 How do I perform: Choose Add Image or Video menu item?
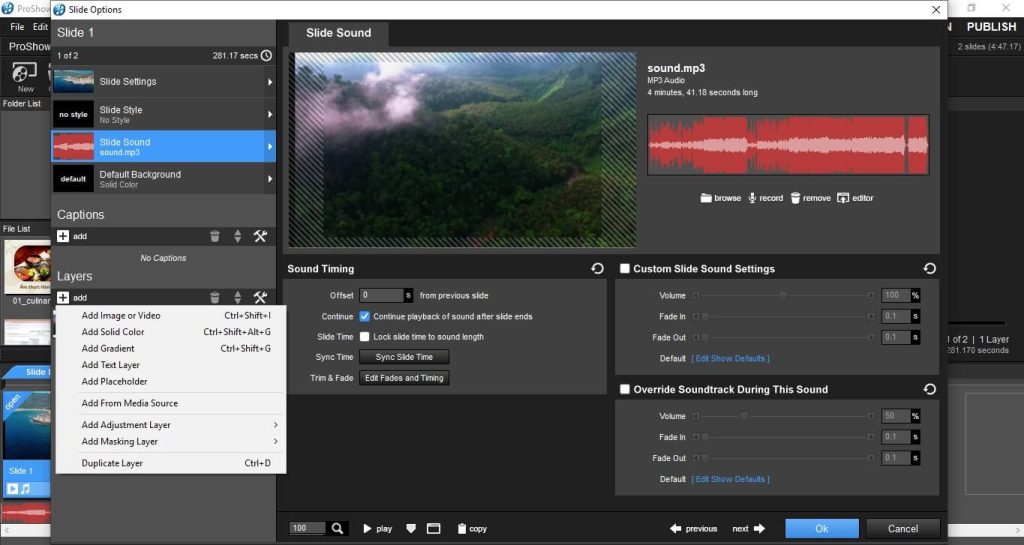(121, 316)
